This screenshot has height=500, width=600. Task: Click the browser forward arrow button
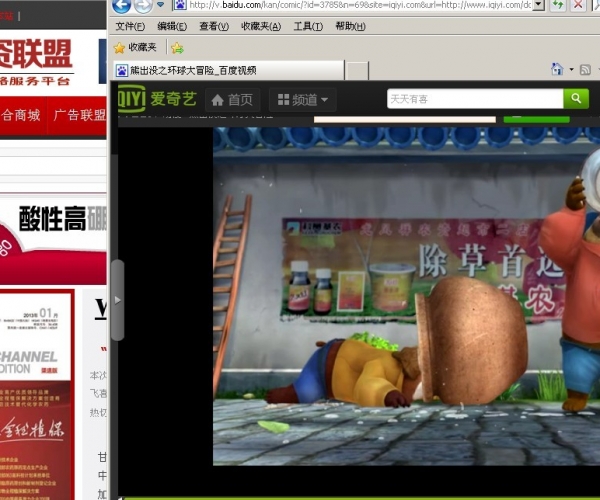coord(143,6)
